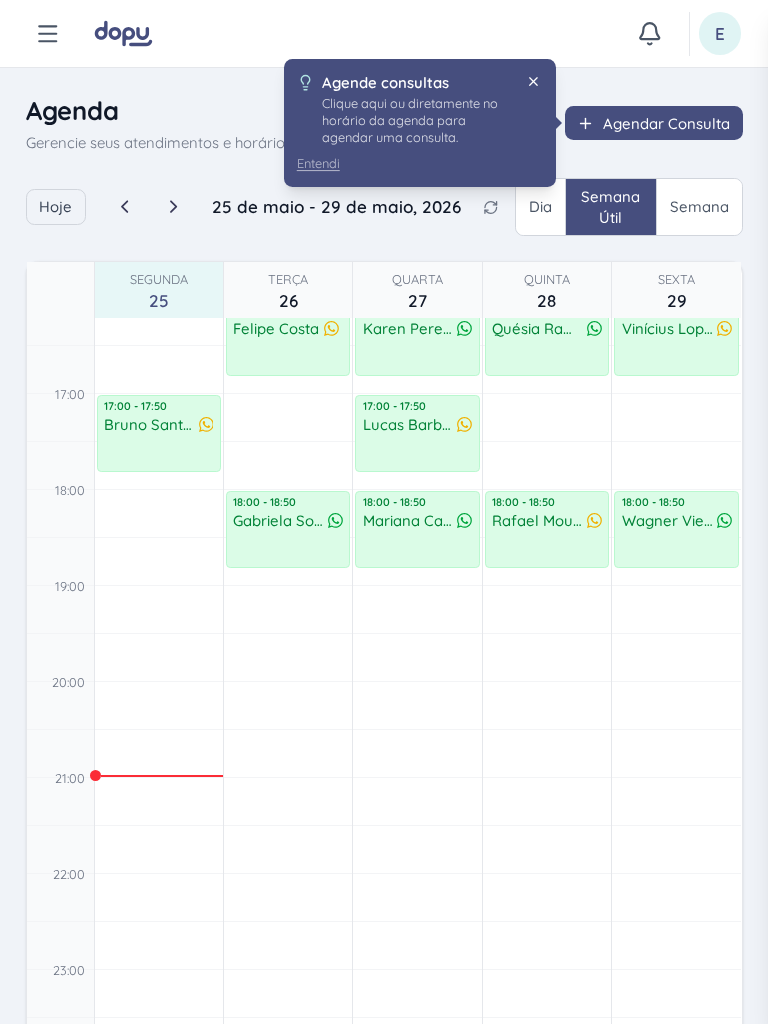Click the Agendar Consulta button
768x1024 pixels.
tap(654, 123)
